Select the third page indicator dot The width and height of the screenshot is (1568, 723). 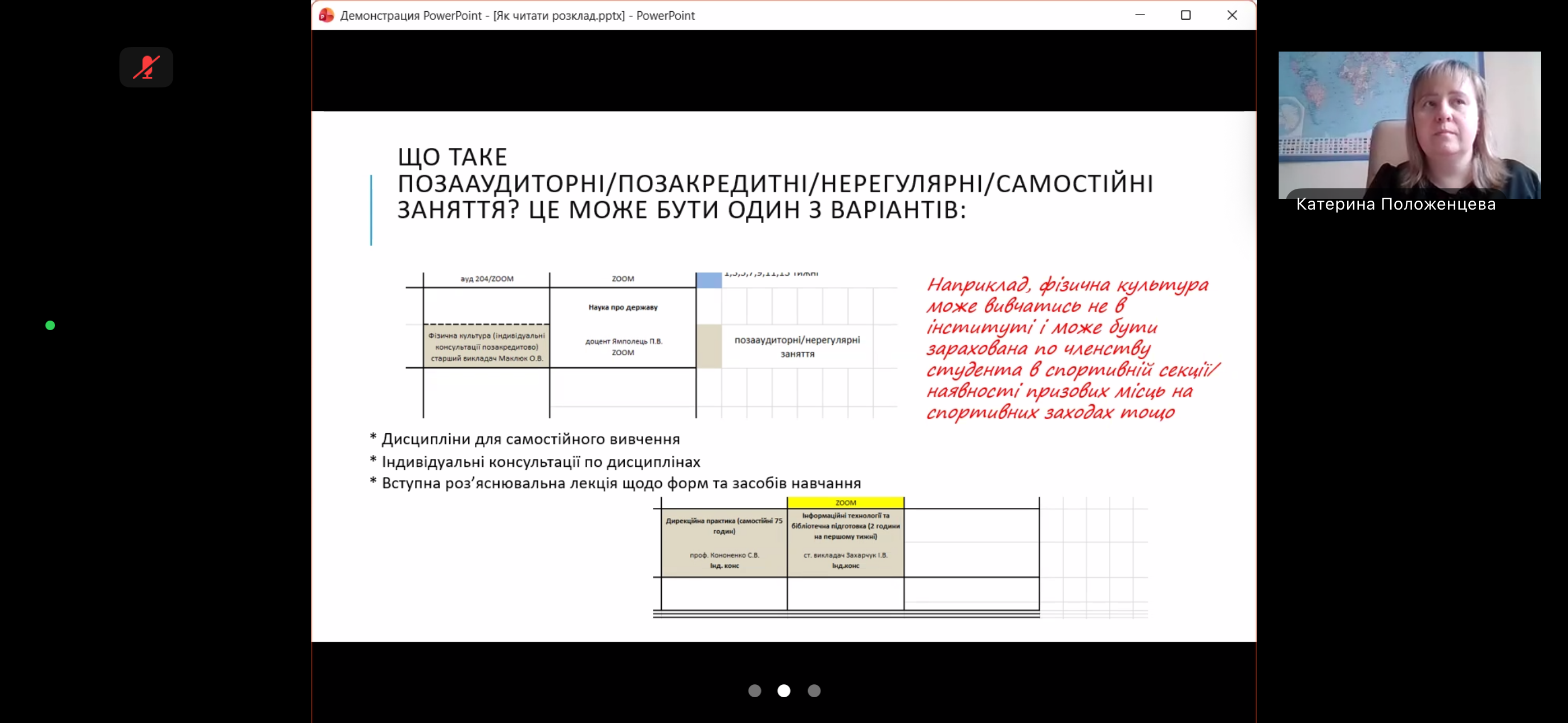click(814, 690)
